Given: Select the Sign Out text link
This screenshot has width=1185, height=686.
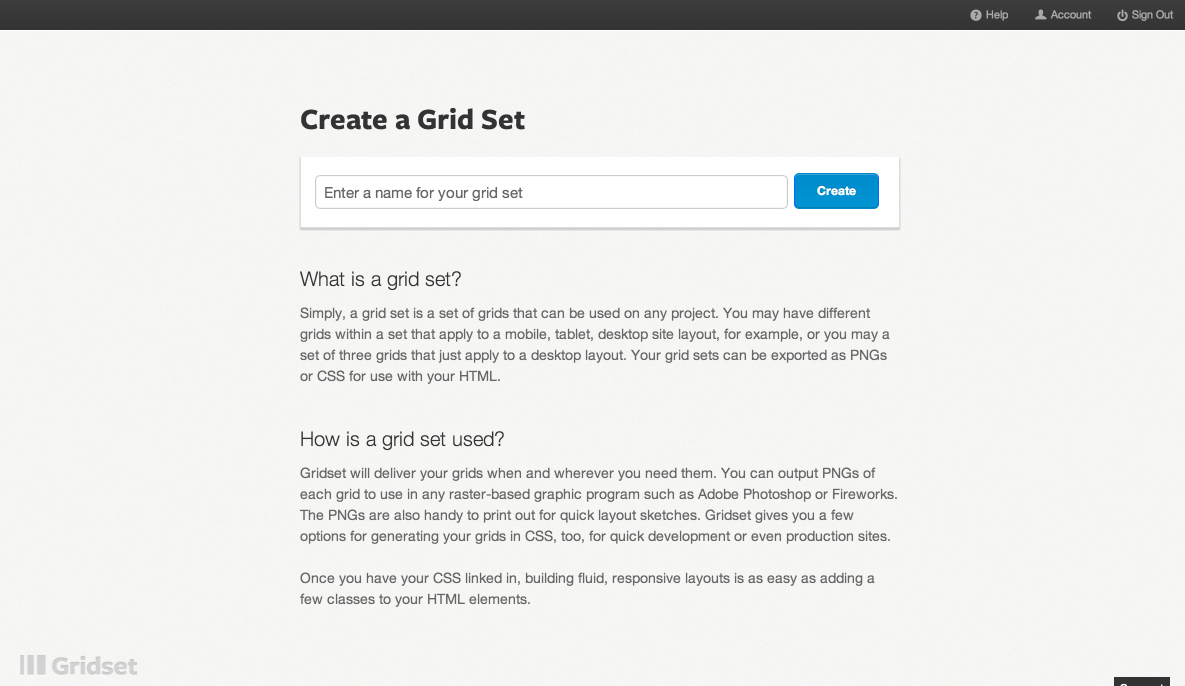Looking at the screenshot, I should coord(1152,15).
